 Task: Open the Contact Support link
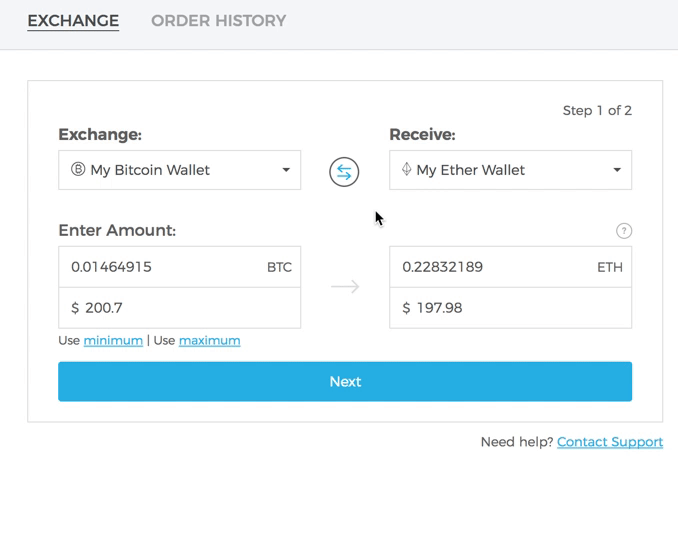click(x=609, y=442)
